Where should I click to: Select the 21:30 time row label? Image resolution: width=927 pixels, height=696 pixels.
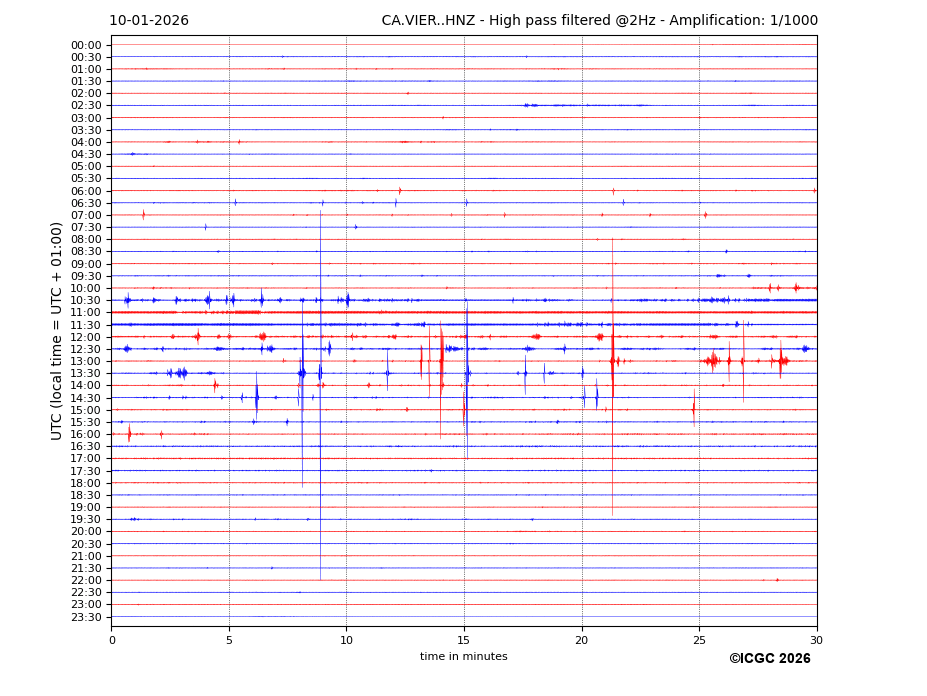(x=86, y=568)
